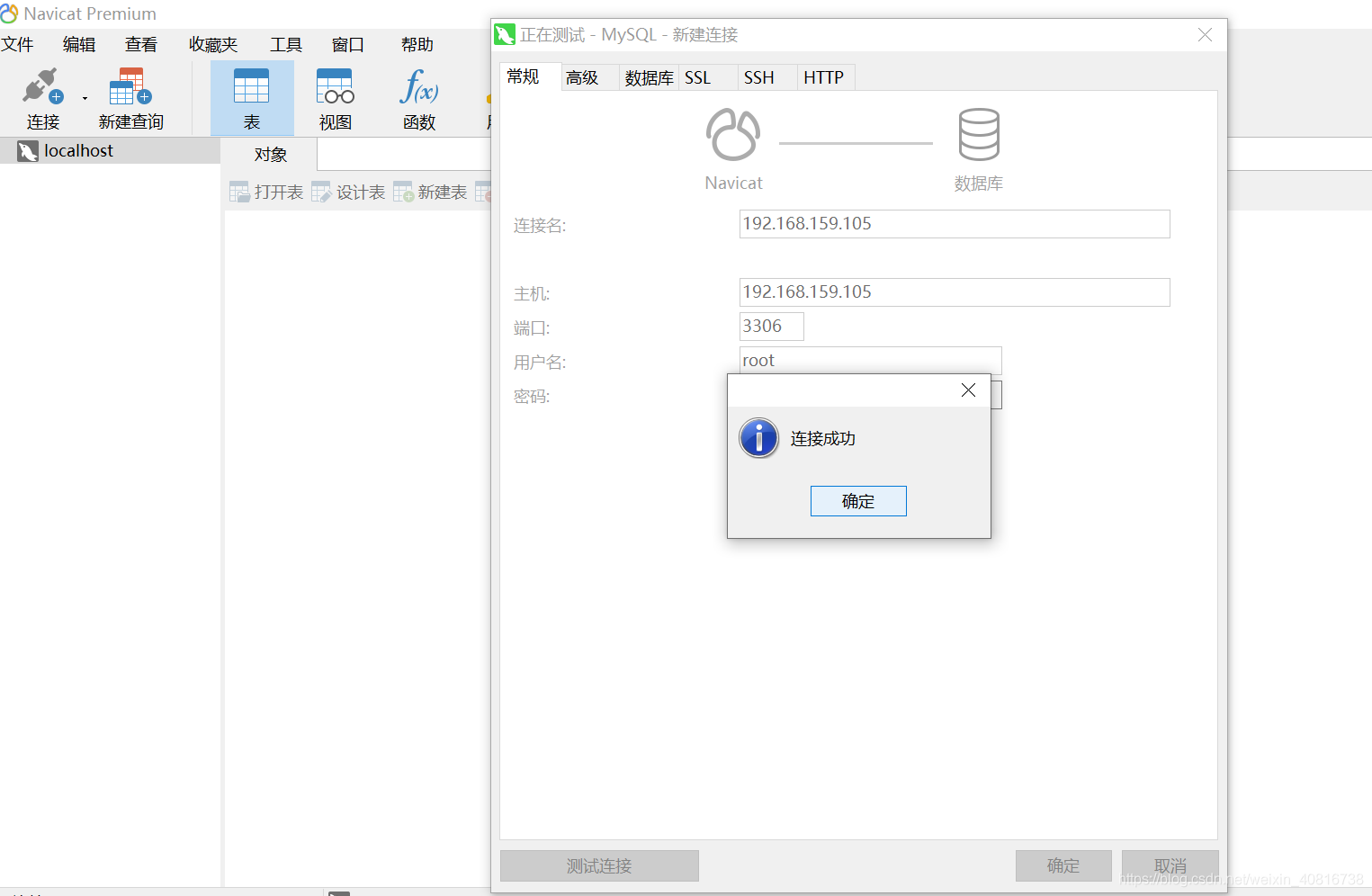1372x896 pixels.
Task: Click the 测试连接 button
Action: pos(599,865)
